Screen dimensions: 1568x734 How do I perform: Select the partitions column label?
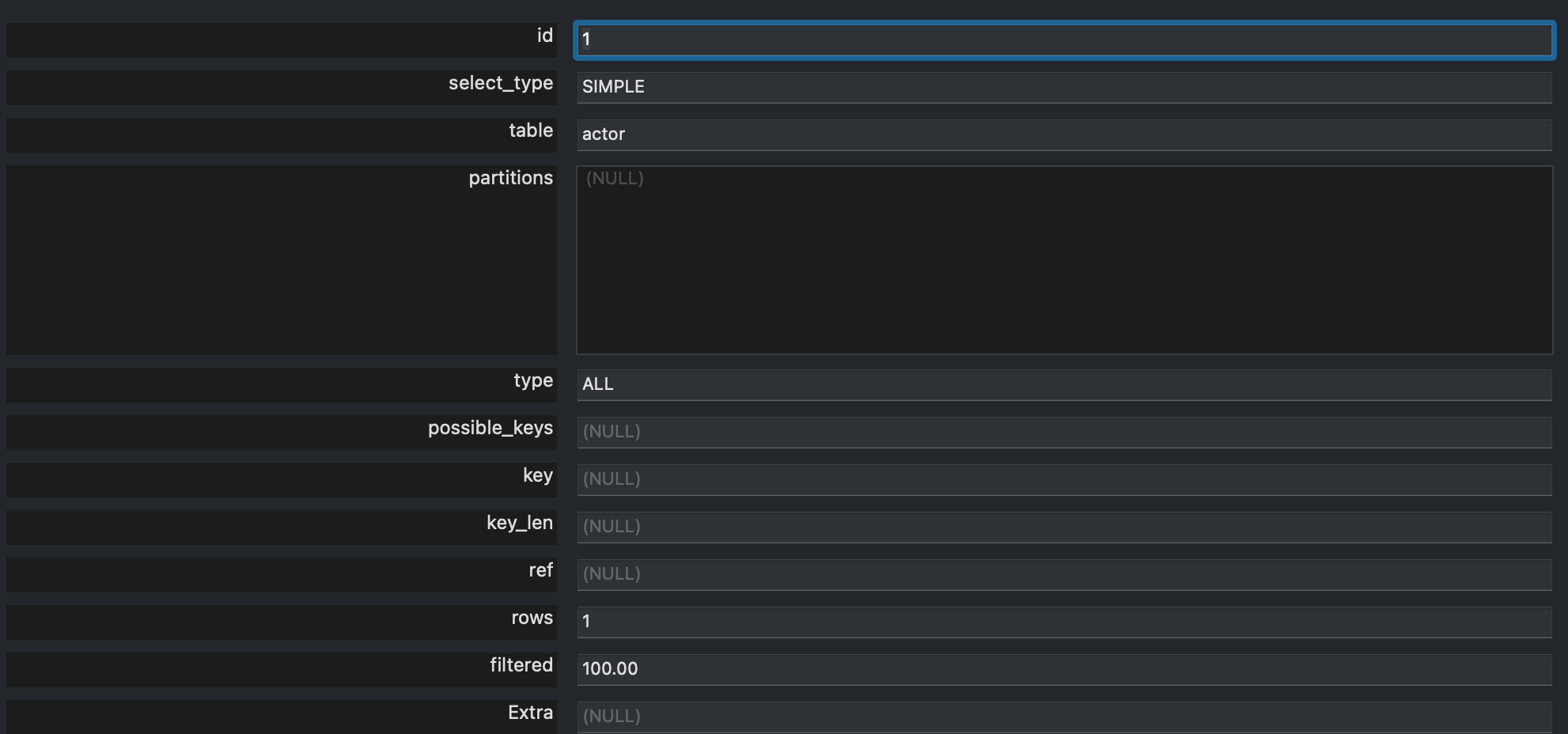[x=510, y=178]
